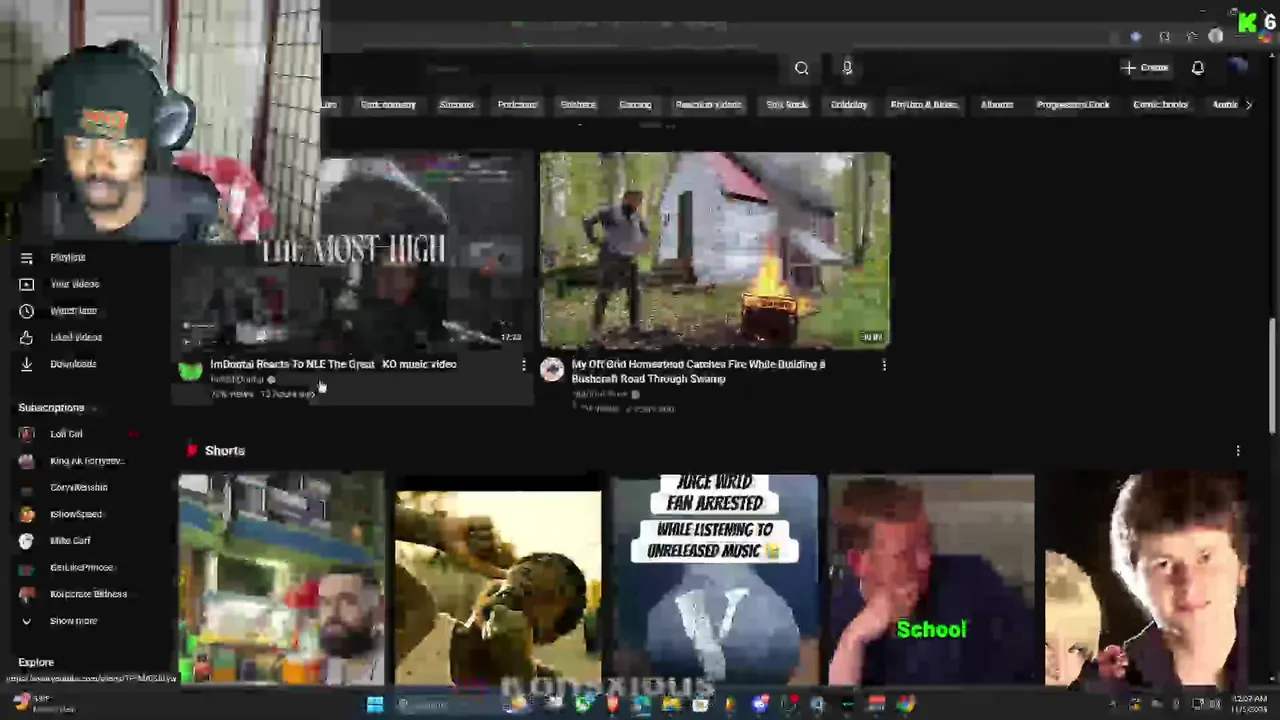Open the Shorts shelf options menu
Image resolution: width=1280 pixels, height=720 pixels.
[x=1238, y=451]
